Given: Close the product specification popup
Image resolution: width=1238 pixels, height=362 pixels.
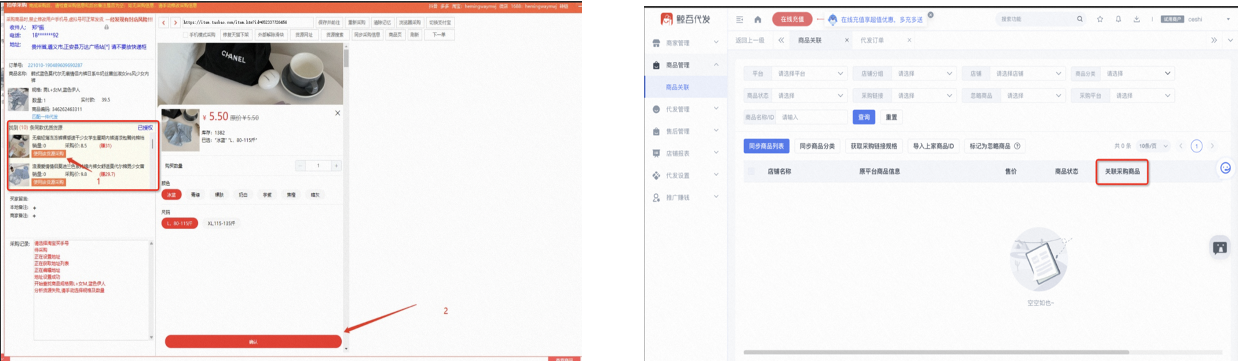Looking at the screenshot, I should (338, 113).
